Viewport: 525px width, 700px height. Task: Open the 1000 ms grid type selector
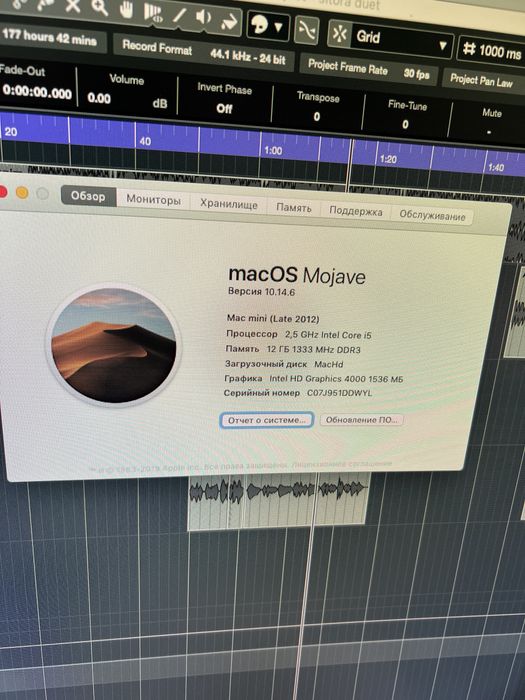[492, 50]
